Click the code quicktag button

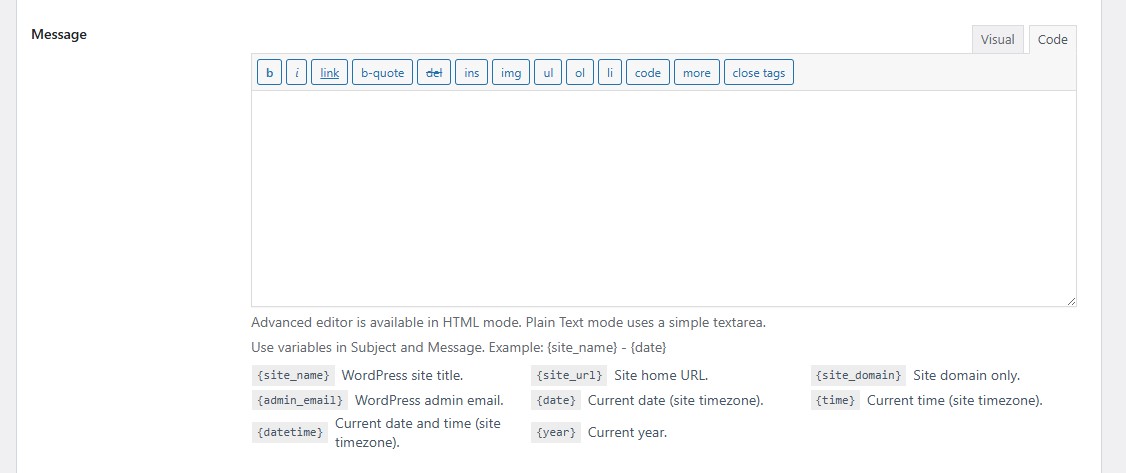[648, 73]
